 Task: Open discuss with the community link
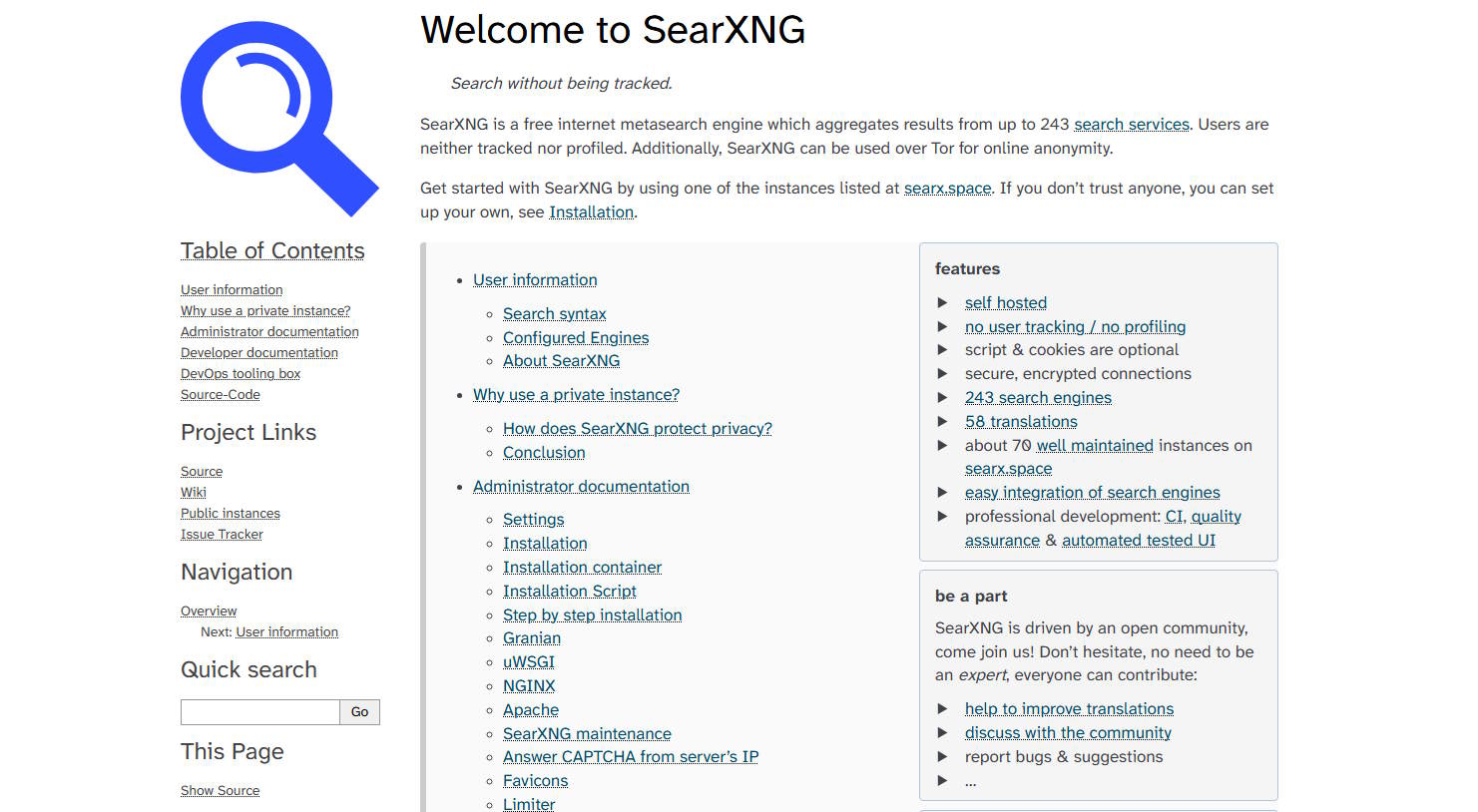coord(1068,733)
